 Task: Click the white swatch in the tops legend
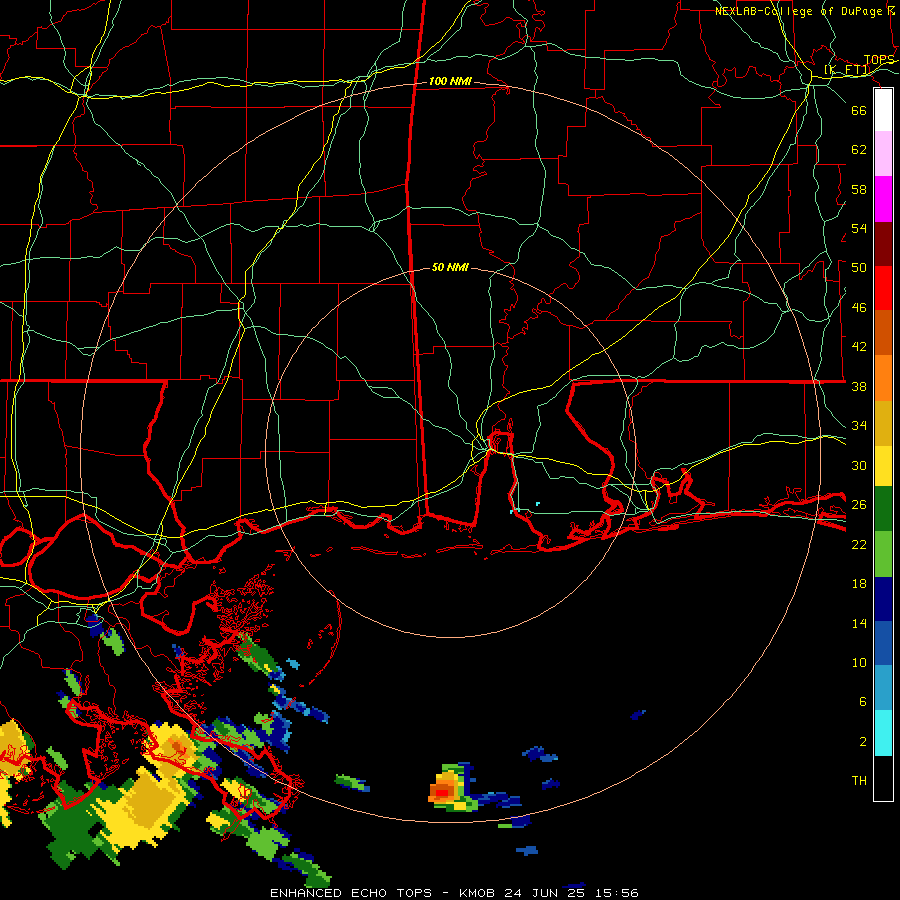point(883,110)
